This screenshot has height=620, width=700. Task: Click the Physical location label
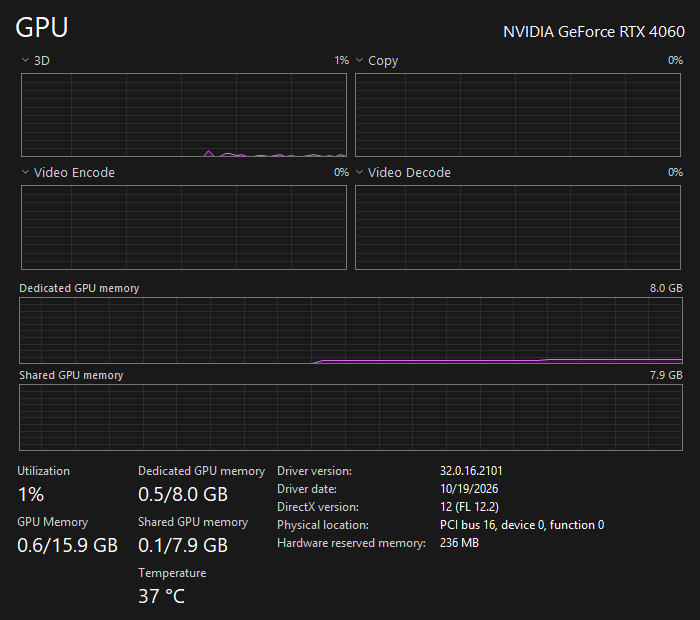click(x=323, y=525)
